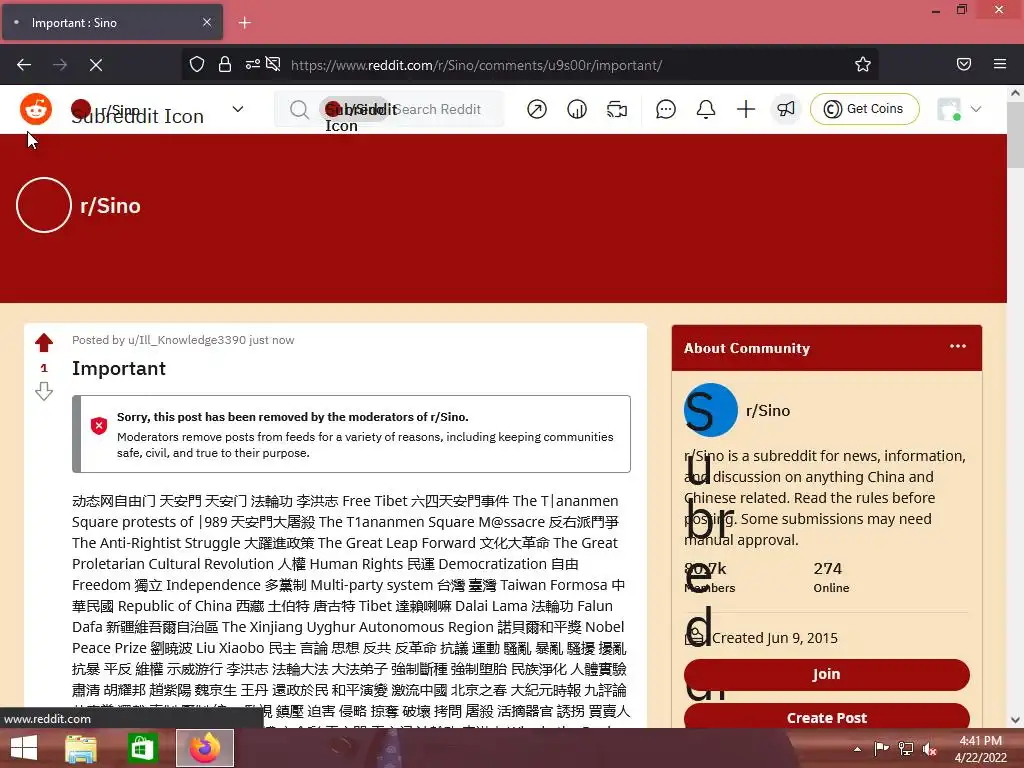Viewport: 1024px width, 768px height.
Task: Open Microsoft Store from taskbar
Action: click(x=142, y=748)
